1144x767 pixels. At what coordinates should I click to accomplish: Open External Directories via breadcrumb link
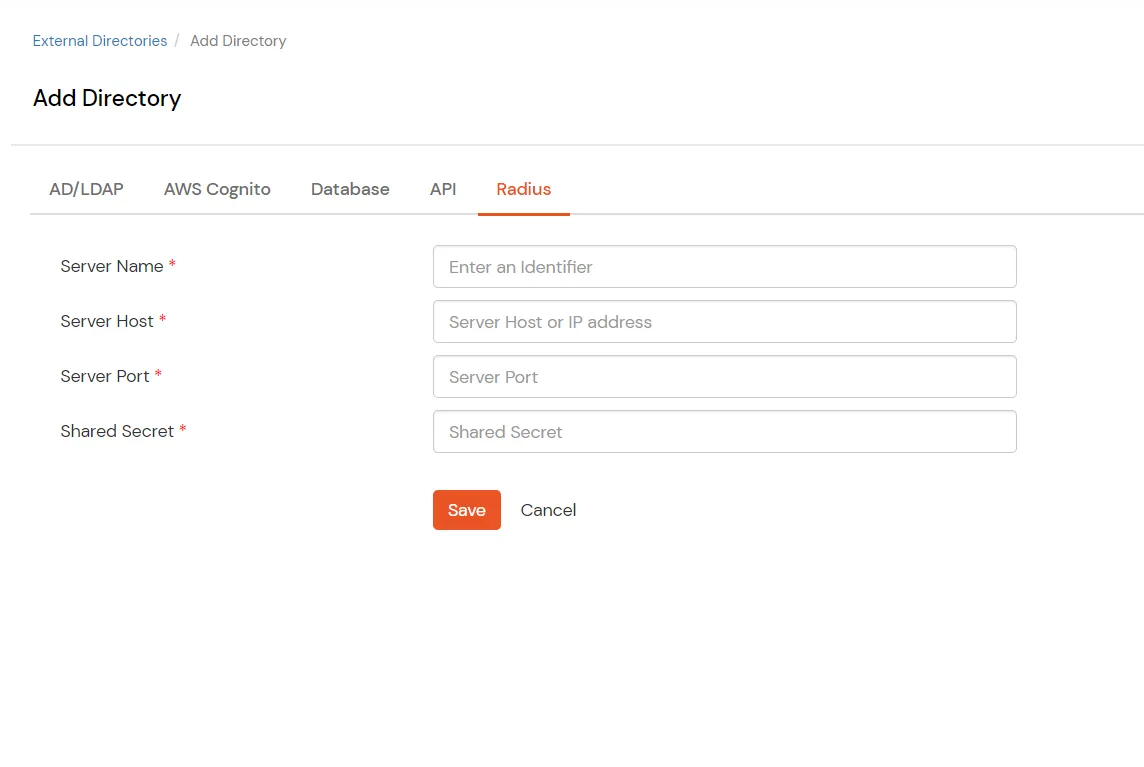point(99,40)
